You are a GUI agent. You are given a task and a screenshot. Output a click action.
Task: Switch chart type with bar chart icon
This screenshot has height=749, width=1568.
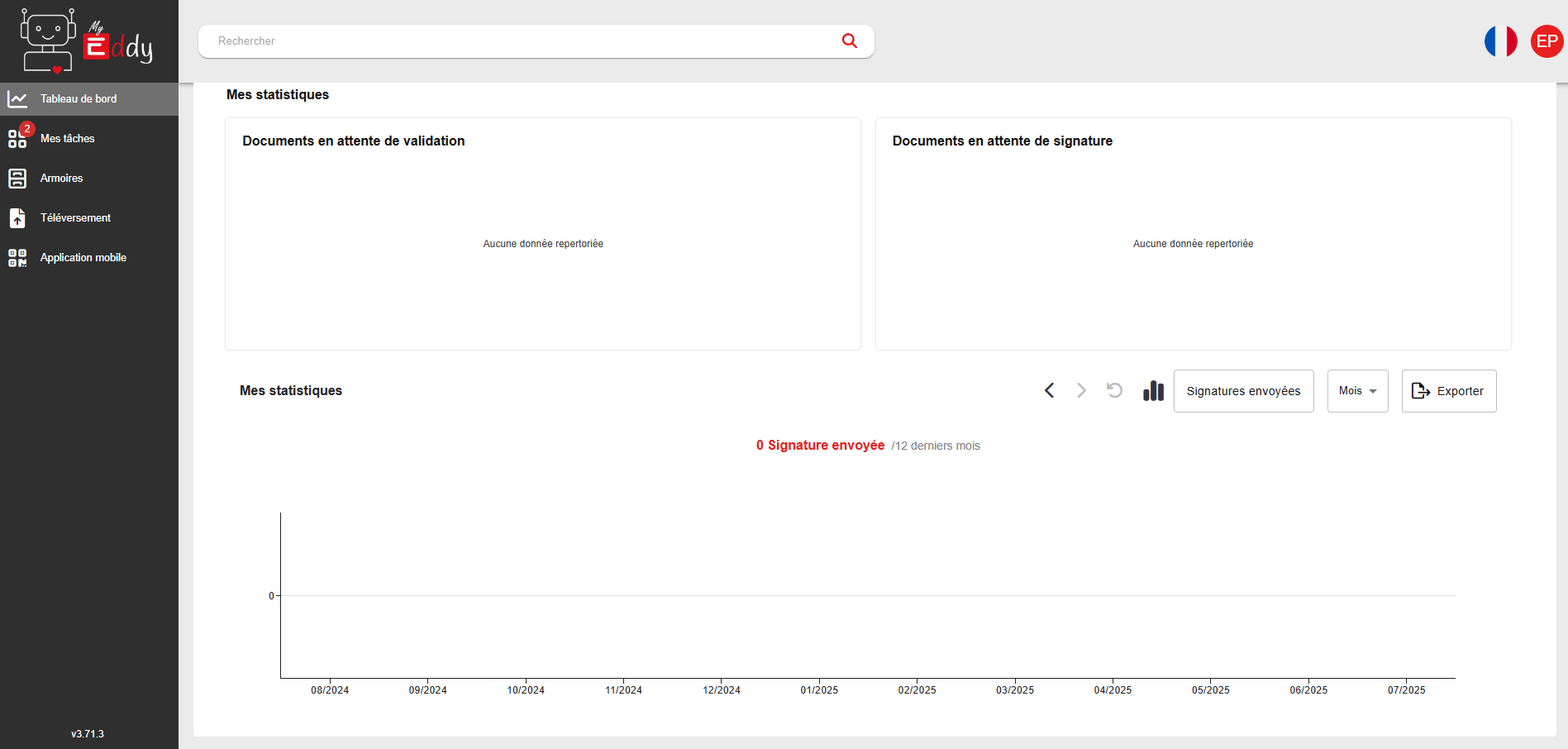(1153, 390)
